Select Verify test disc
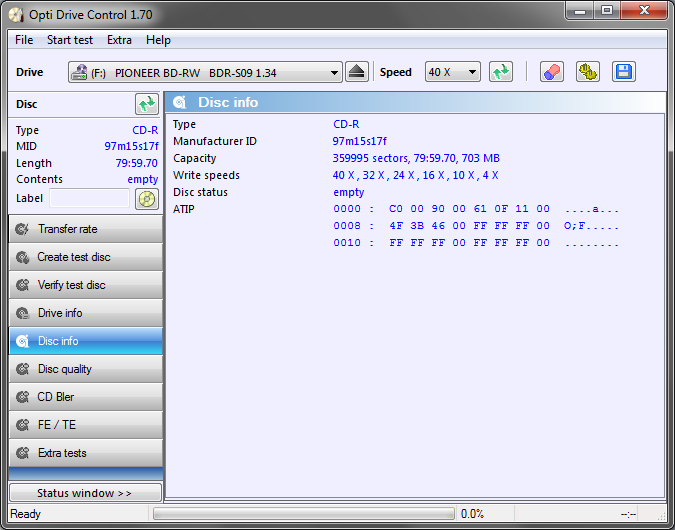675x530 pixels. pyautogui.click(x=86, y=285)
